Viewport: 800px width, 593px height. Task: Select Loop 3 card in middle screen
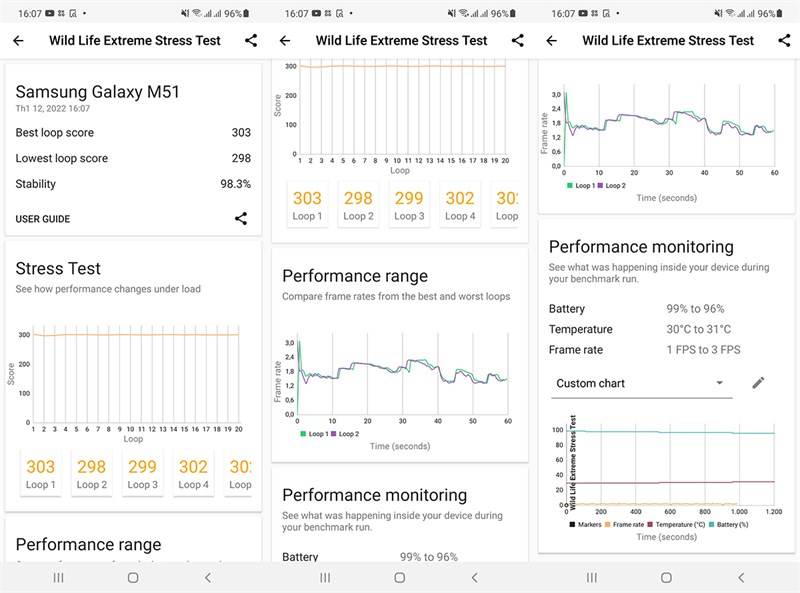[x=409, y=204]
